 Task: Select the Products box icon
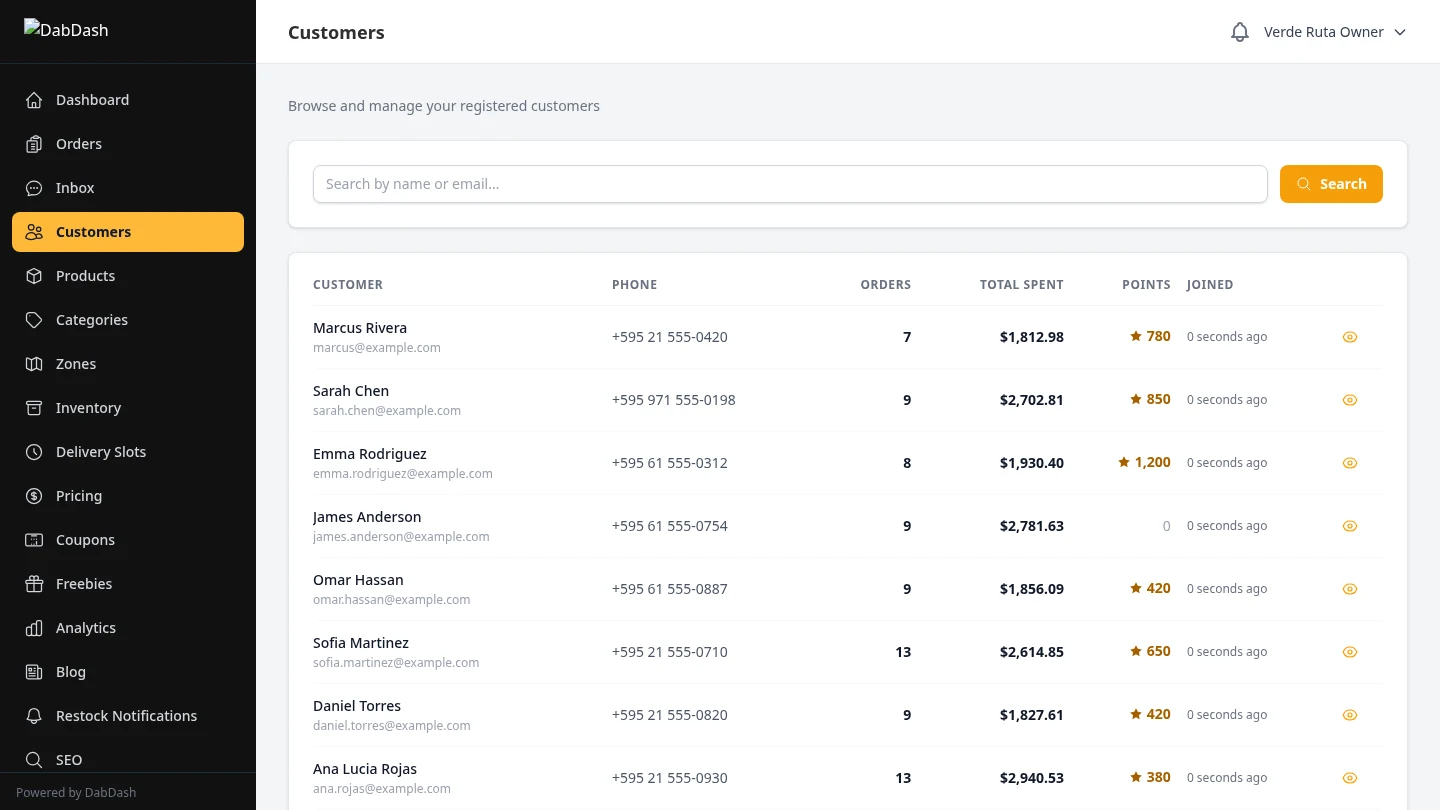pyautogui.click(x=34, y=276)
